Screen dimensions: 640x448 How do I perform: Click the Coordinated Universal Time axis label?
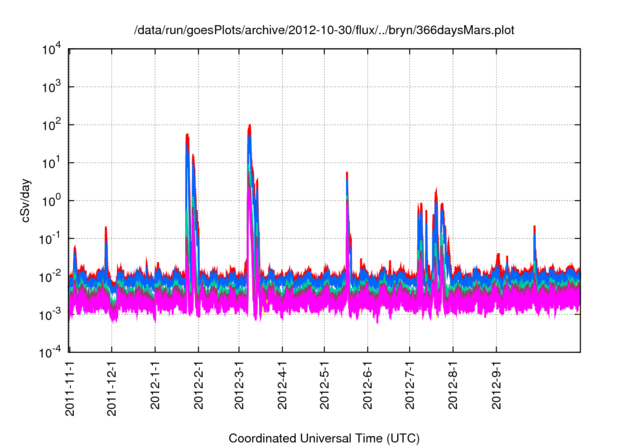(x=325, y=439)
